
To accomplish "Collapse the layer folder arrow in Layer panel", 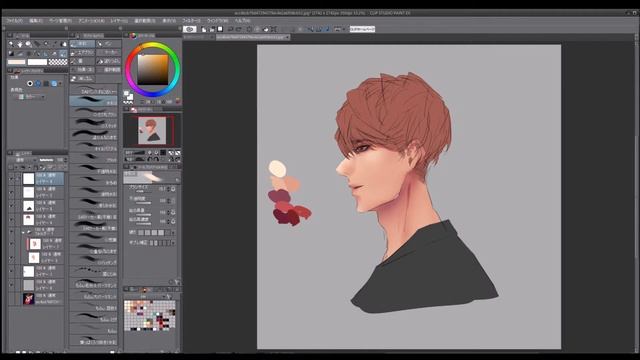I will (23, 232).
